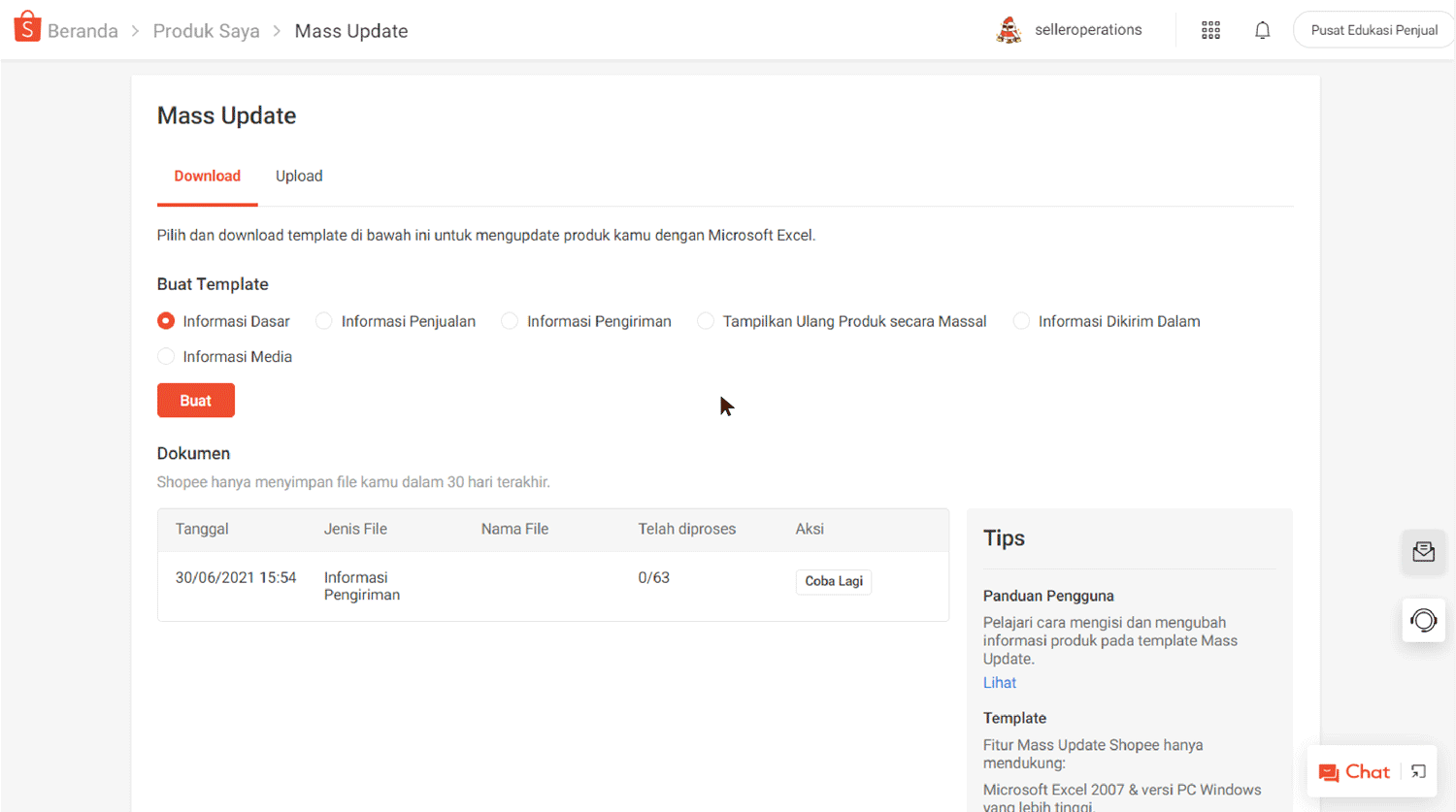Image resolution: width=1456 pixels, height=812 pixels.
Task: Collapse chat with the arrow icon
Action: tap(1418, 772)
